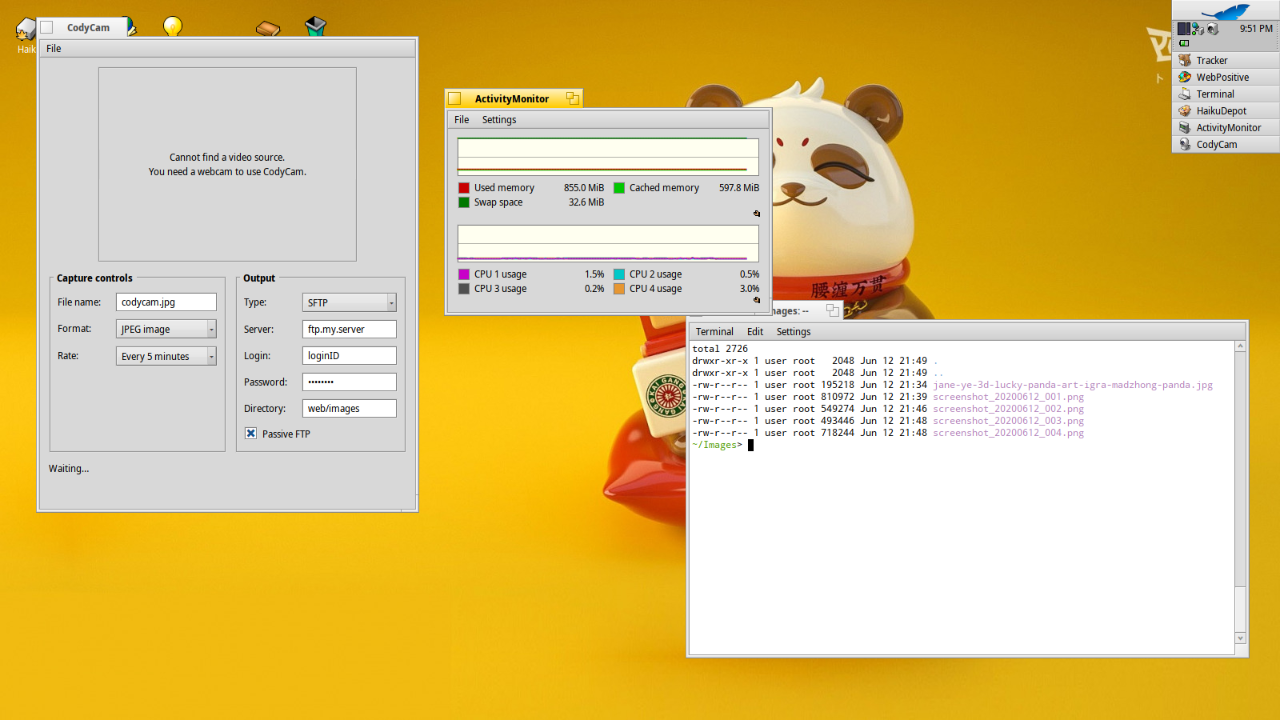The image size is (1280, 720).
Task: Open the Settings menu in ActivityMonitor
Action: (x=499, y=120)
